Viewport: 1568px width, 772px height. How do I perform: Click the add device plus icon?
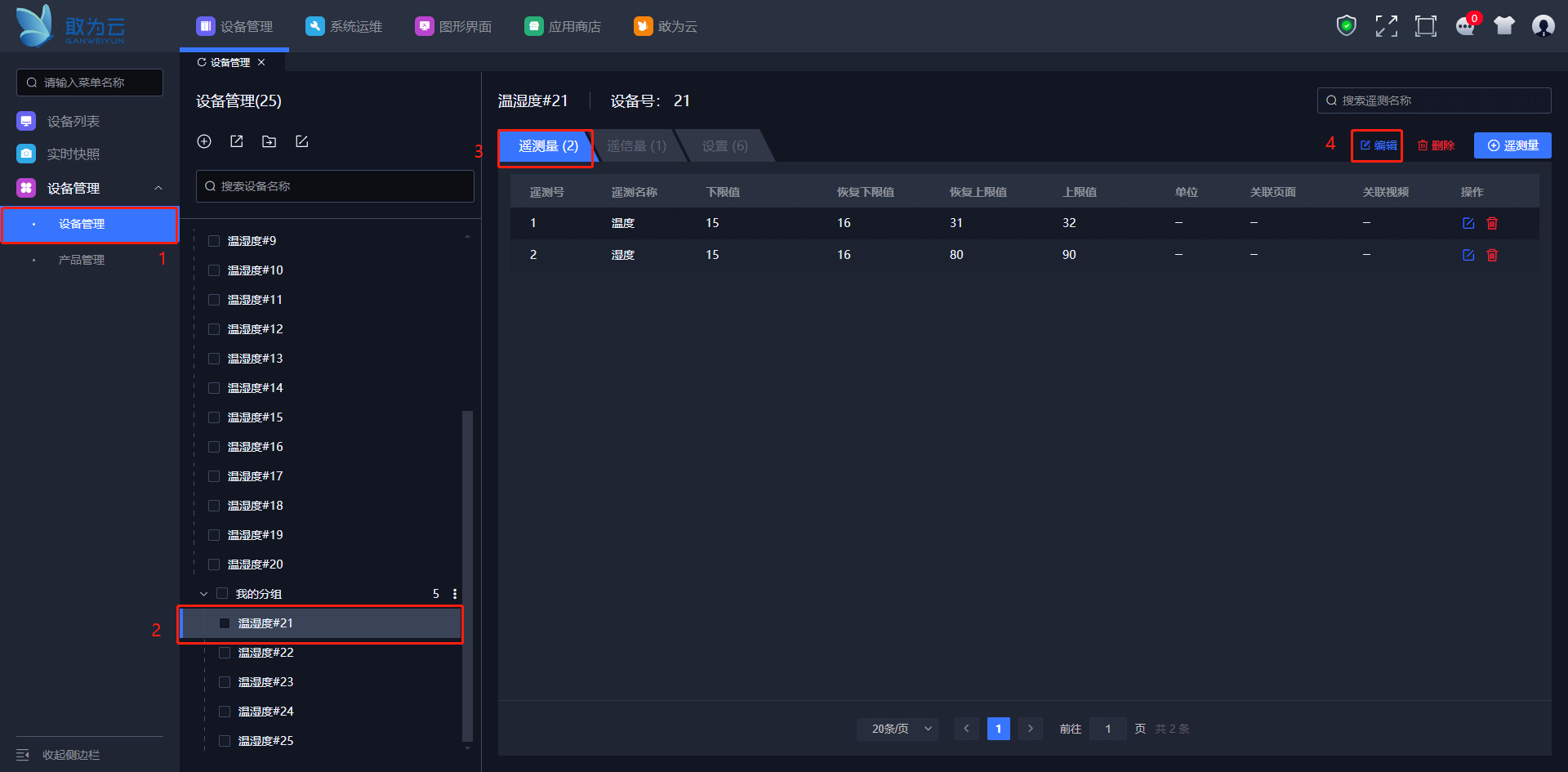pos(204,141)
